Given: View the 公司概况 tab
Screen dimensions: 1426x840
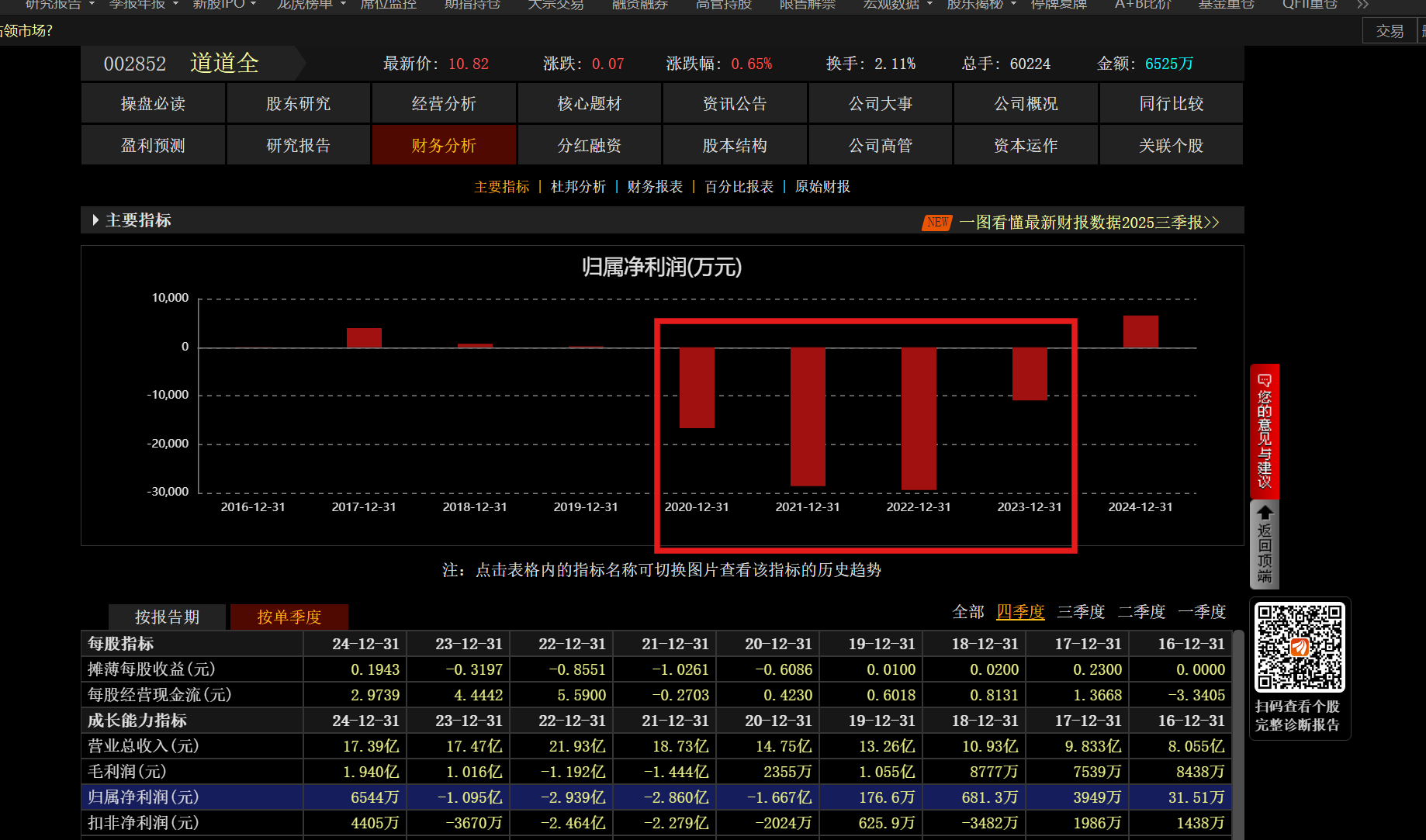Looking at the screenshot, I should coord(1026,103).
